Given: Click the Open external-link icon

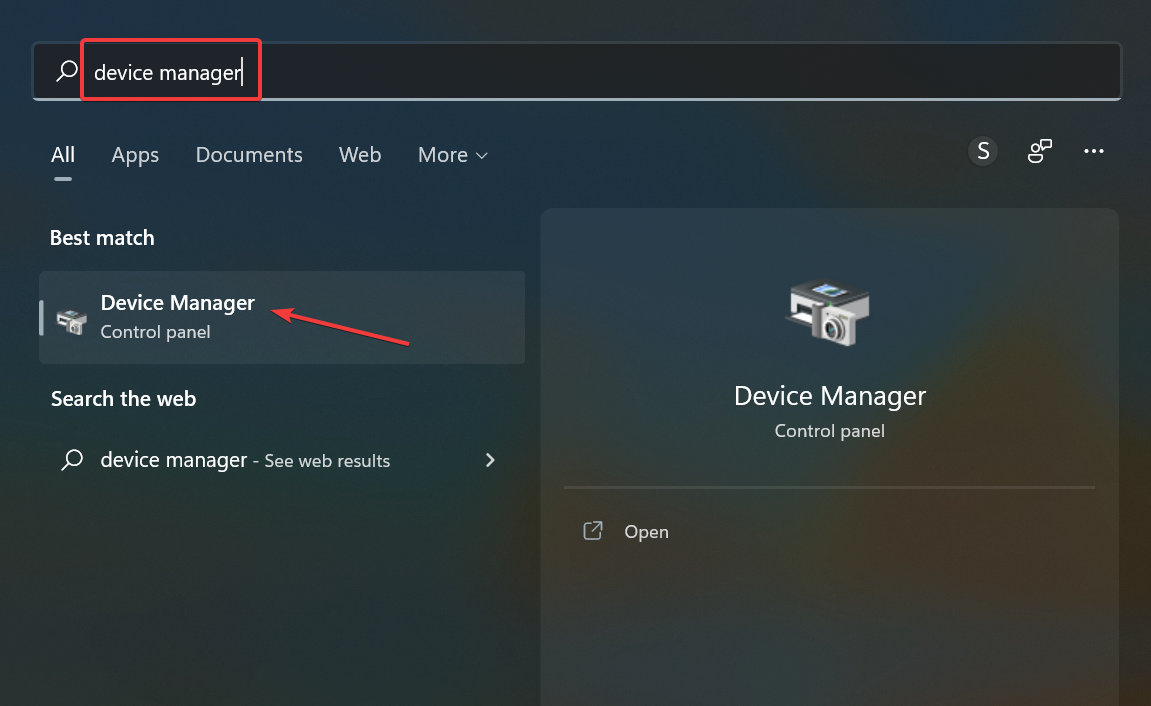Looking at the screenshot, I should tap(592, 531).
